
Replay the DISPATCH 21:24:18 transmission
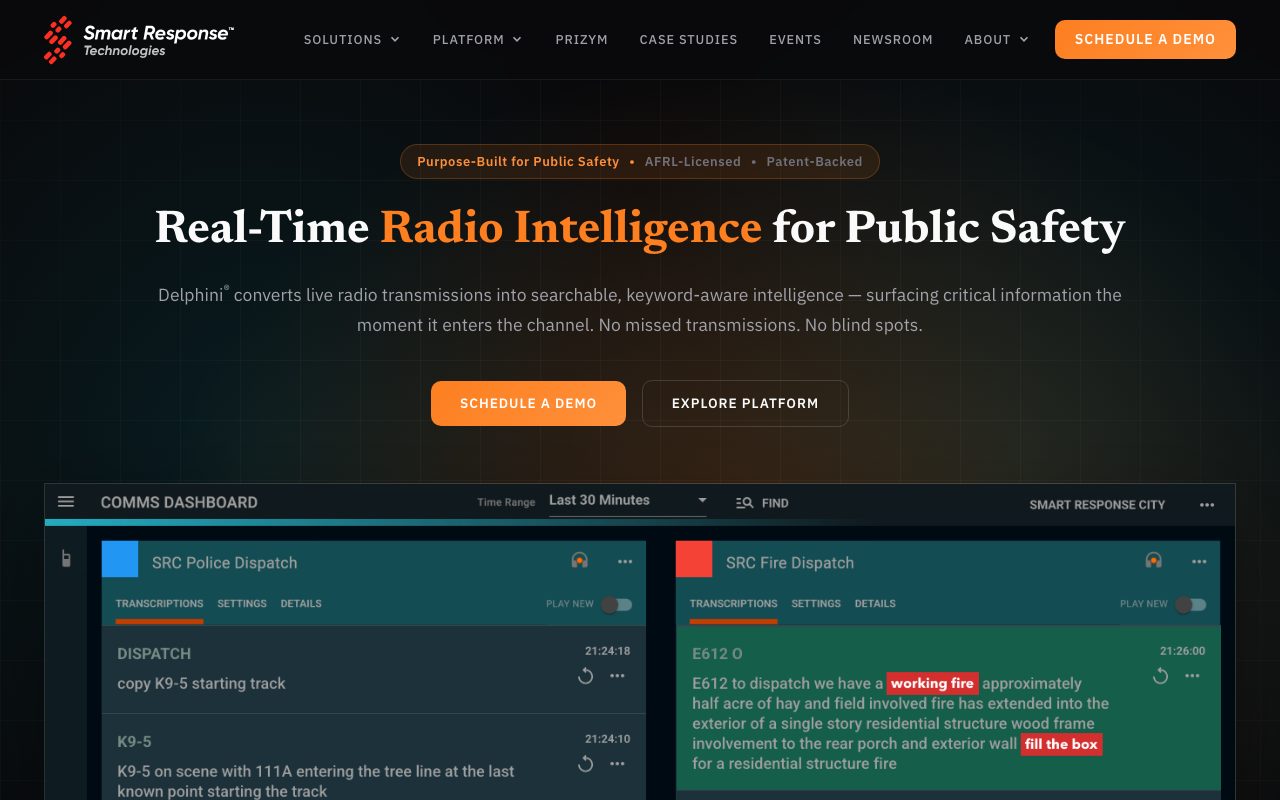tap(586, 676)
